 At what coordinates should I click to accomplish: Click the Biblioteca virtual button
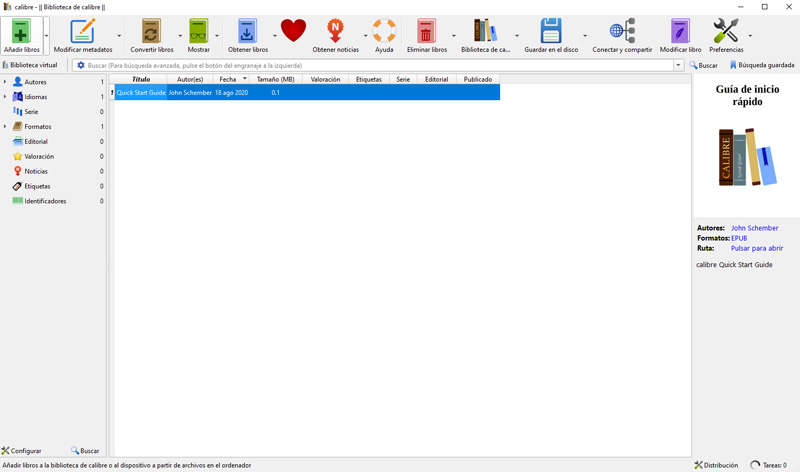click(x=30, y=65)
